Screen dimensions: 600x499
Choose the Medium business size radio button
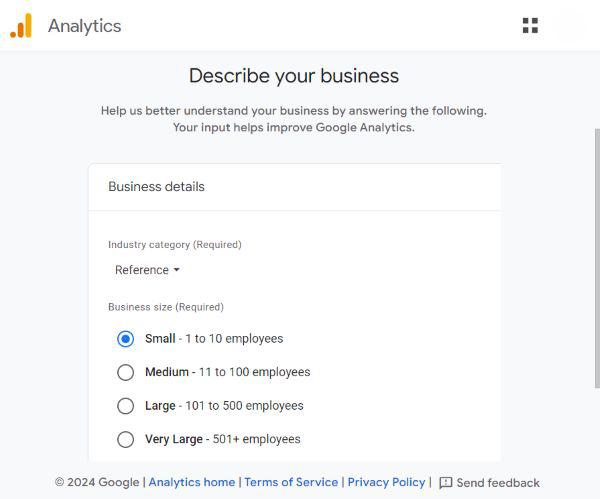pos(125,372)
